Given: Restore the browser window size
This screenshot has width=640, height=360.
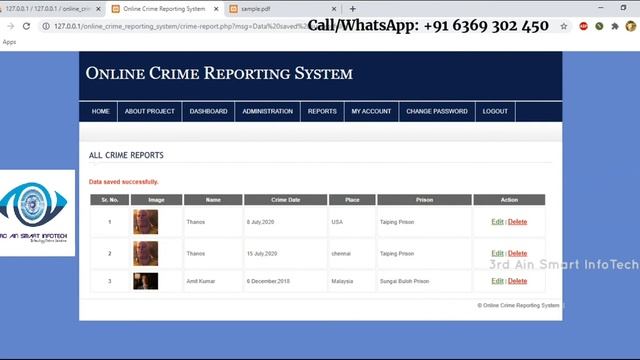Looking at the screenshot, I should (623, 7).
